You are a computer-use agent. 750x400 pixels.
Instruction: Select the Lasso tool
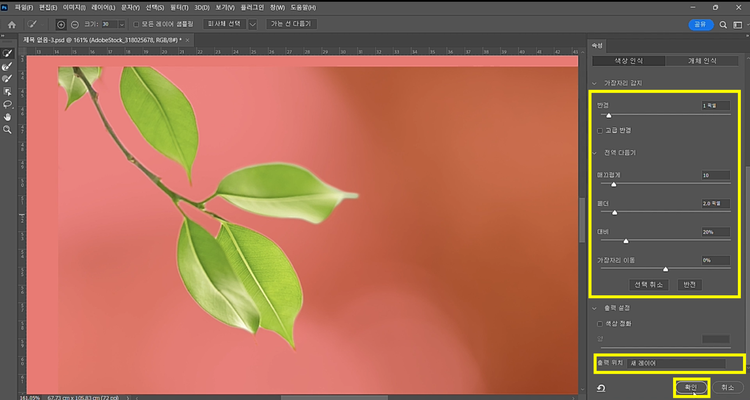click(8, 103)
